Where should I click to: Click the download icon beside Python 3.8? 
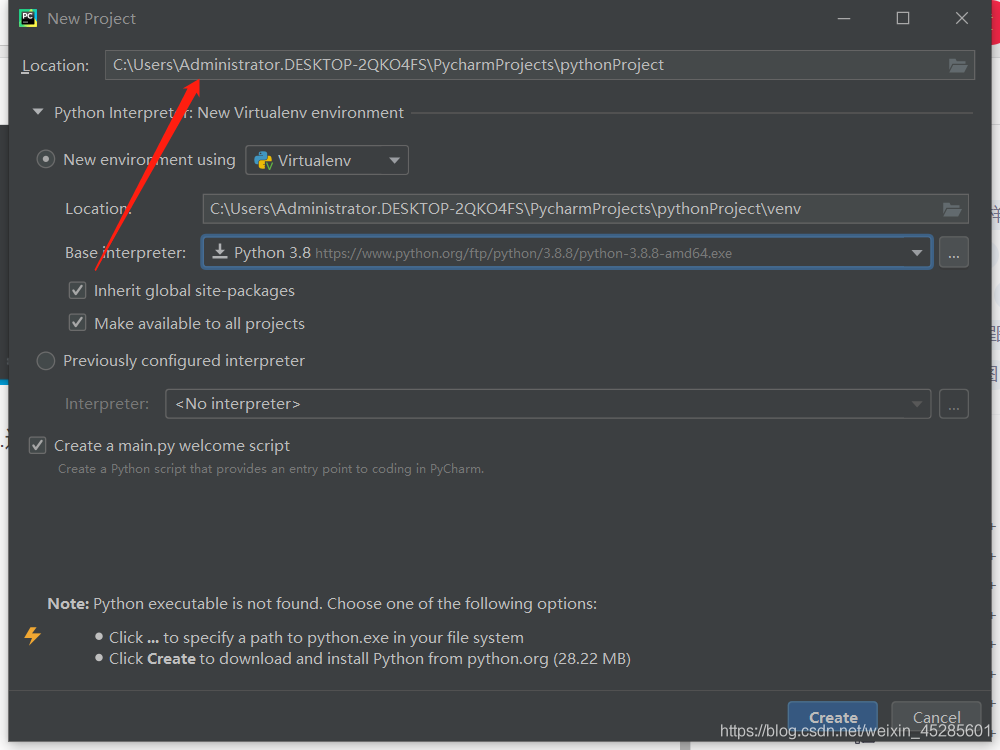[x=220, y=252]
